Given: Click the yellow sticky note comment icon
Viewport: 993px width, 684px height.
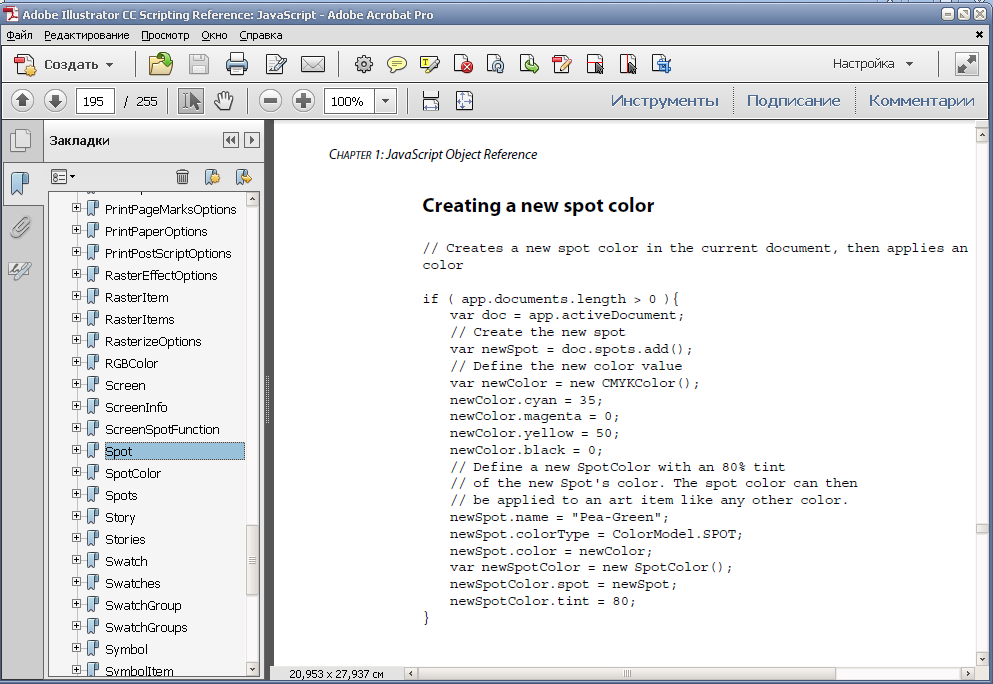Looking at the screenshot, I should click(x=397, y=65).
